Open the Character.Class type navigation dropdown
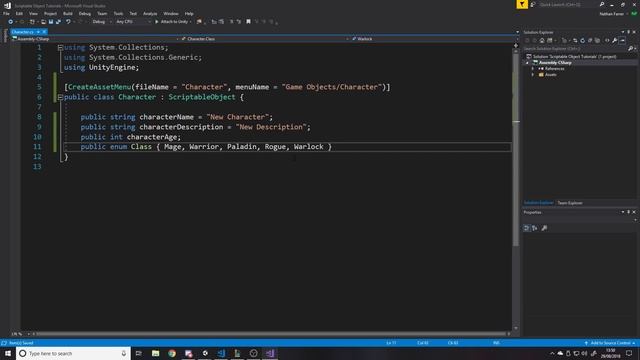Viewport: 640px width, 360px height. (265, 39)
